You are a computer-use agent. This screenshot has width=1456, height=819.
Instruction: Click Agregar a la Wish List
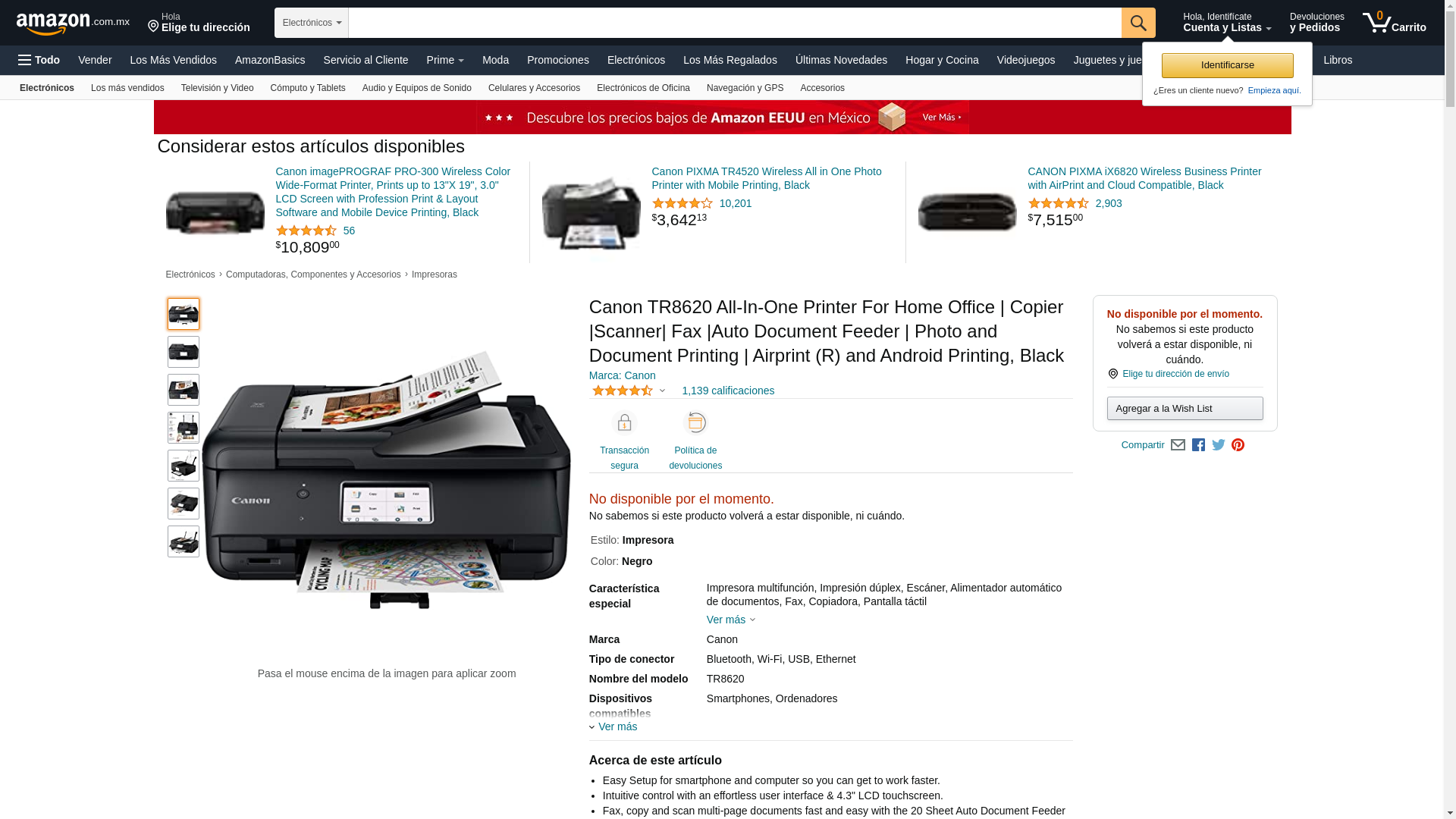point(1185,409)
